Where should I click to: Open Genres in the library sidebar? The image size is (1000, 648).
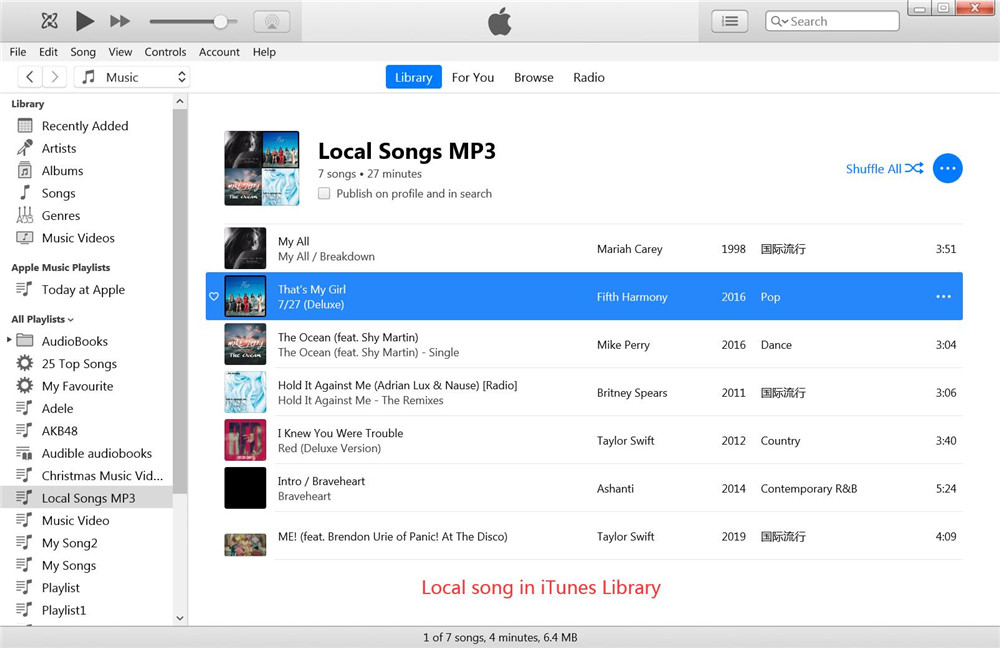point(61,216)
